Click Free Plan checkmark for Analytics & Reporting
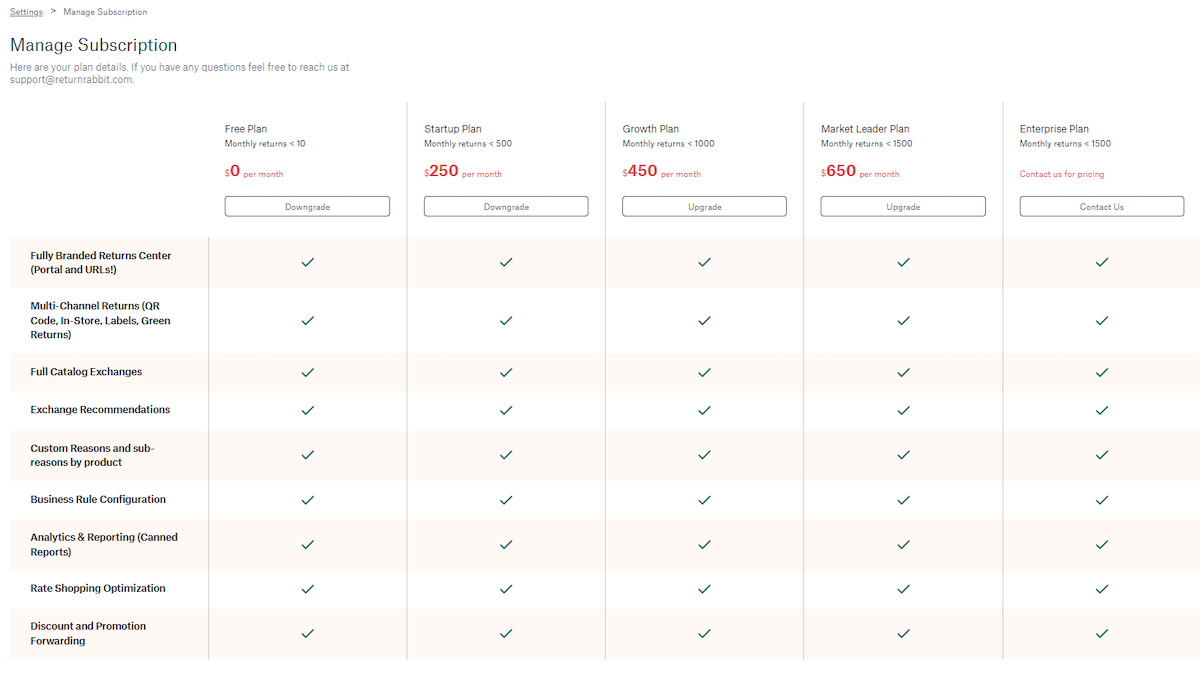This screenshot has height=680, width=1200. (x=308, y=545)
